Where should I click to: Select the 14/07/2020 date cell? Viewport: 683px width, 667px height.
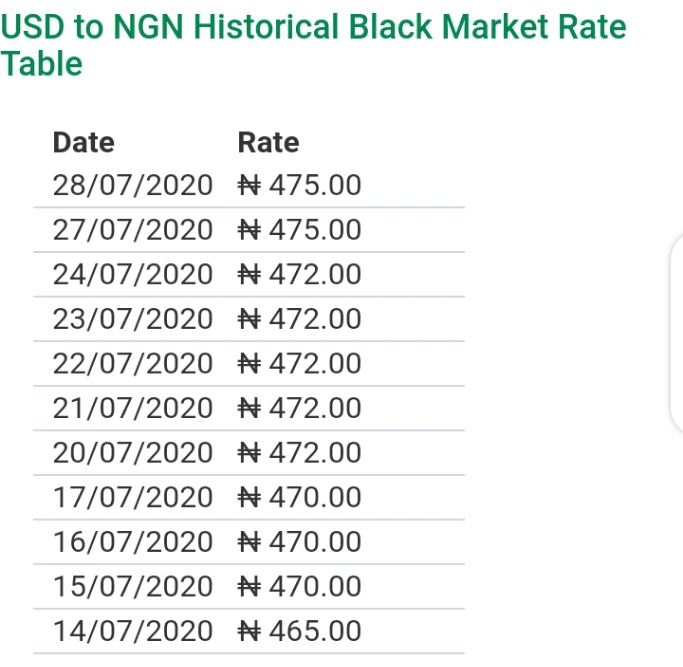click(133, 631)
